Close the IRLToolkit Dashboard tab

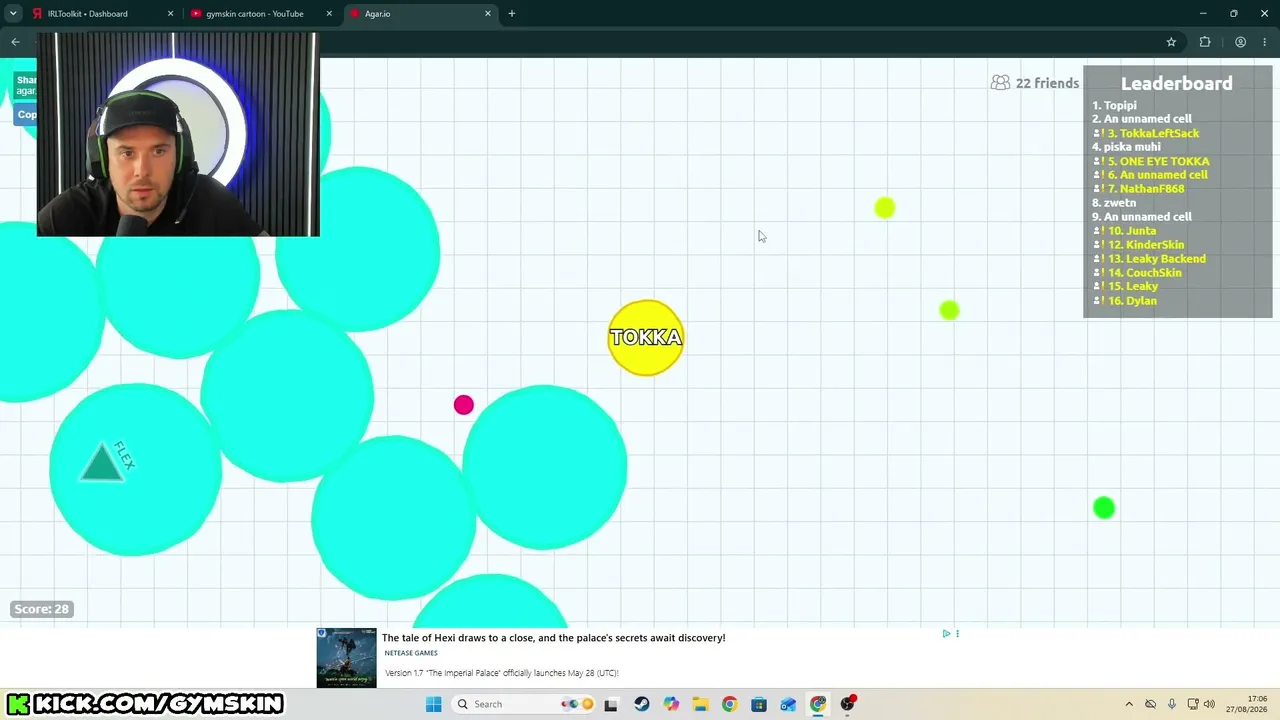point(170,14)
